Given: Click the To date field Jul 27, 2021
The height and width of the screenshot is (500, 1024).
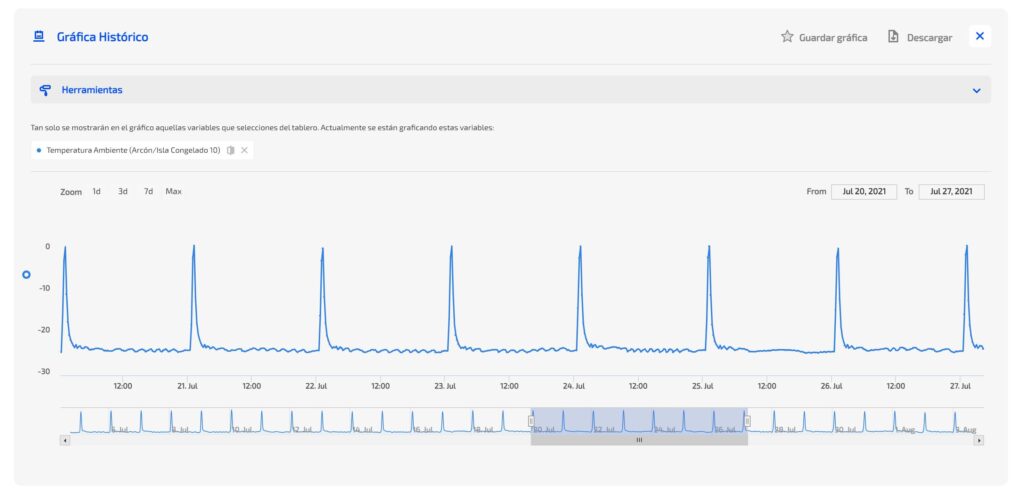Looking at the screenshot, I should click(952, 192).
